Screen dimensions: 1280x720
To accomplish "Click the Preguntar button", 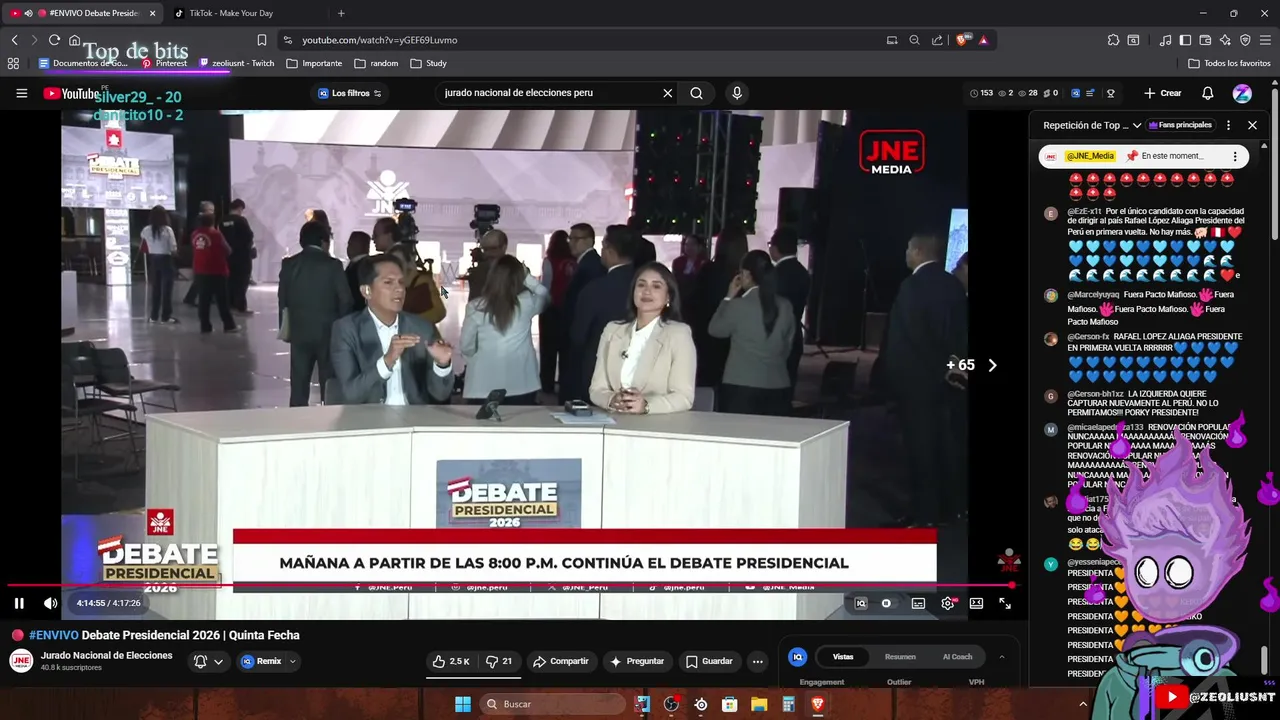I will click(x=637, y=661).
